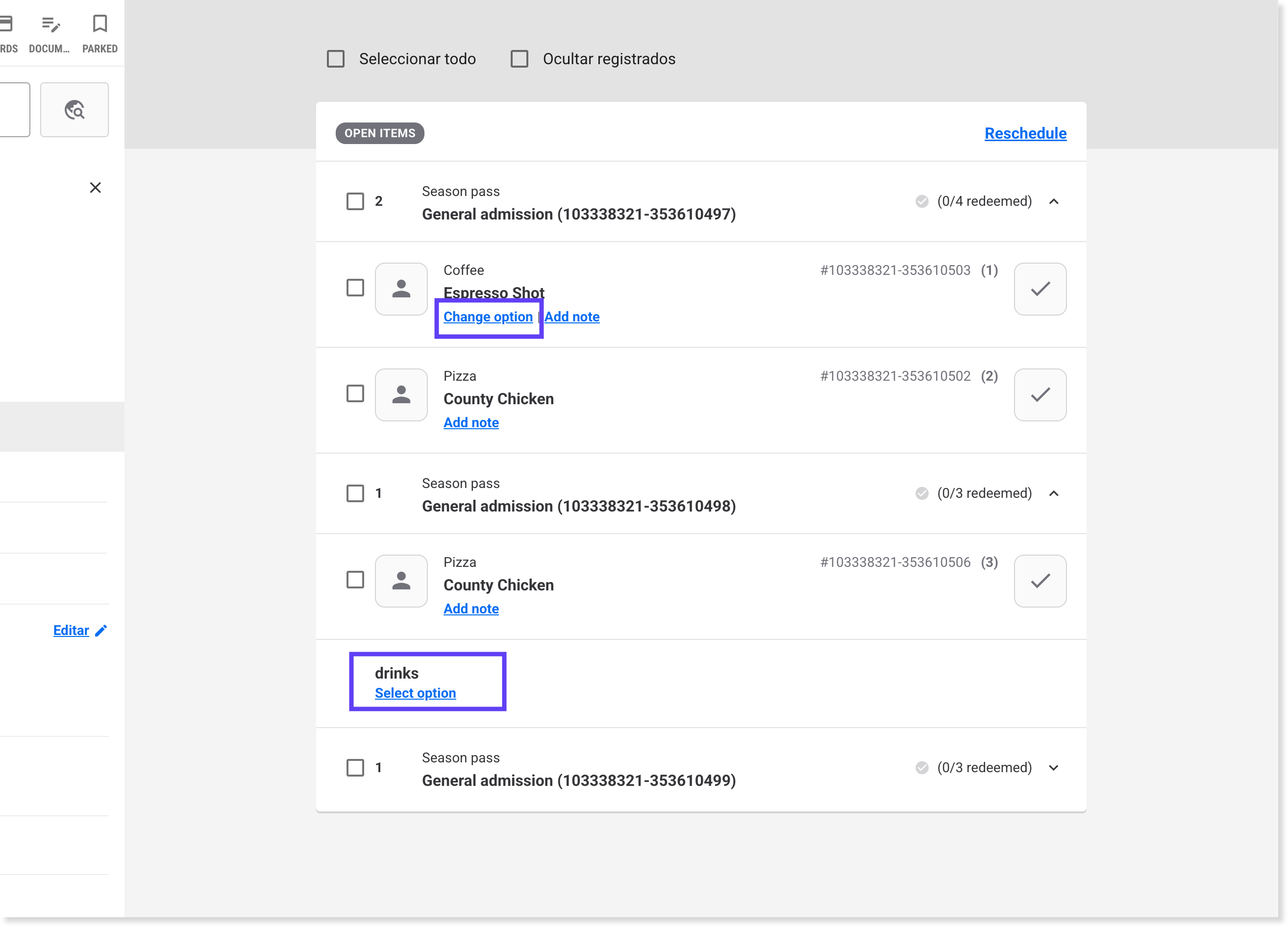
Task: Collapse General admission 353610497 season pass
Action: (x=1053, y=201)
